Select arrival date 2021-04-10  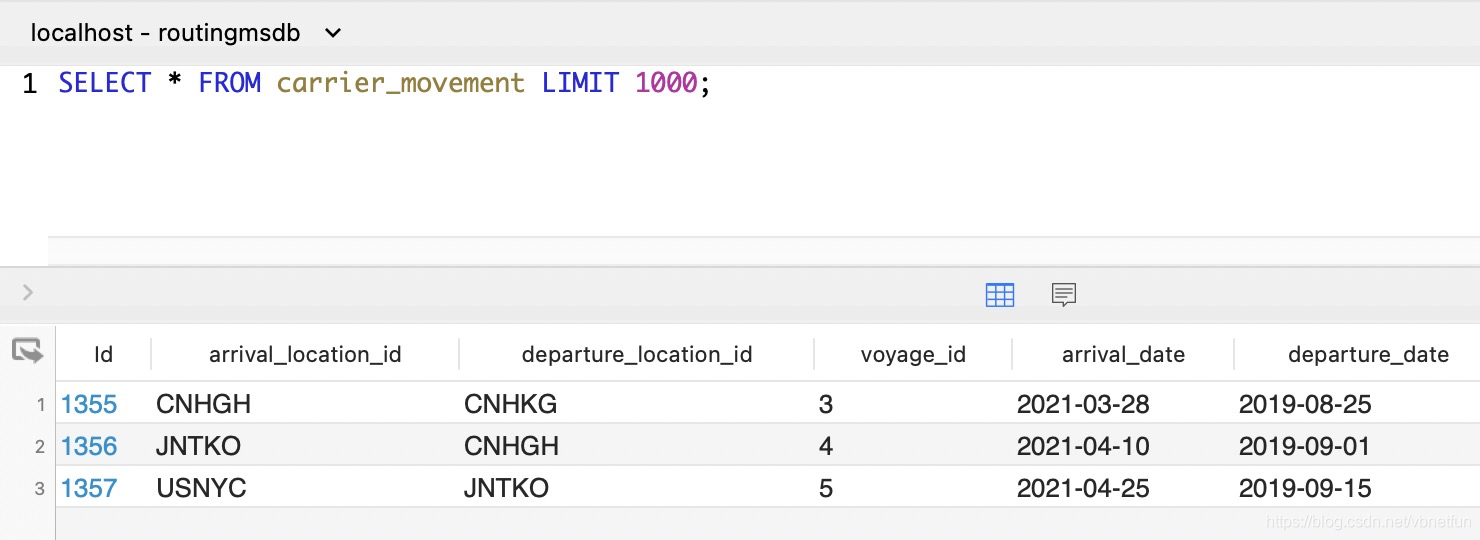coord(1083,446)
